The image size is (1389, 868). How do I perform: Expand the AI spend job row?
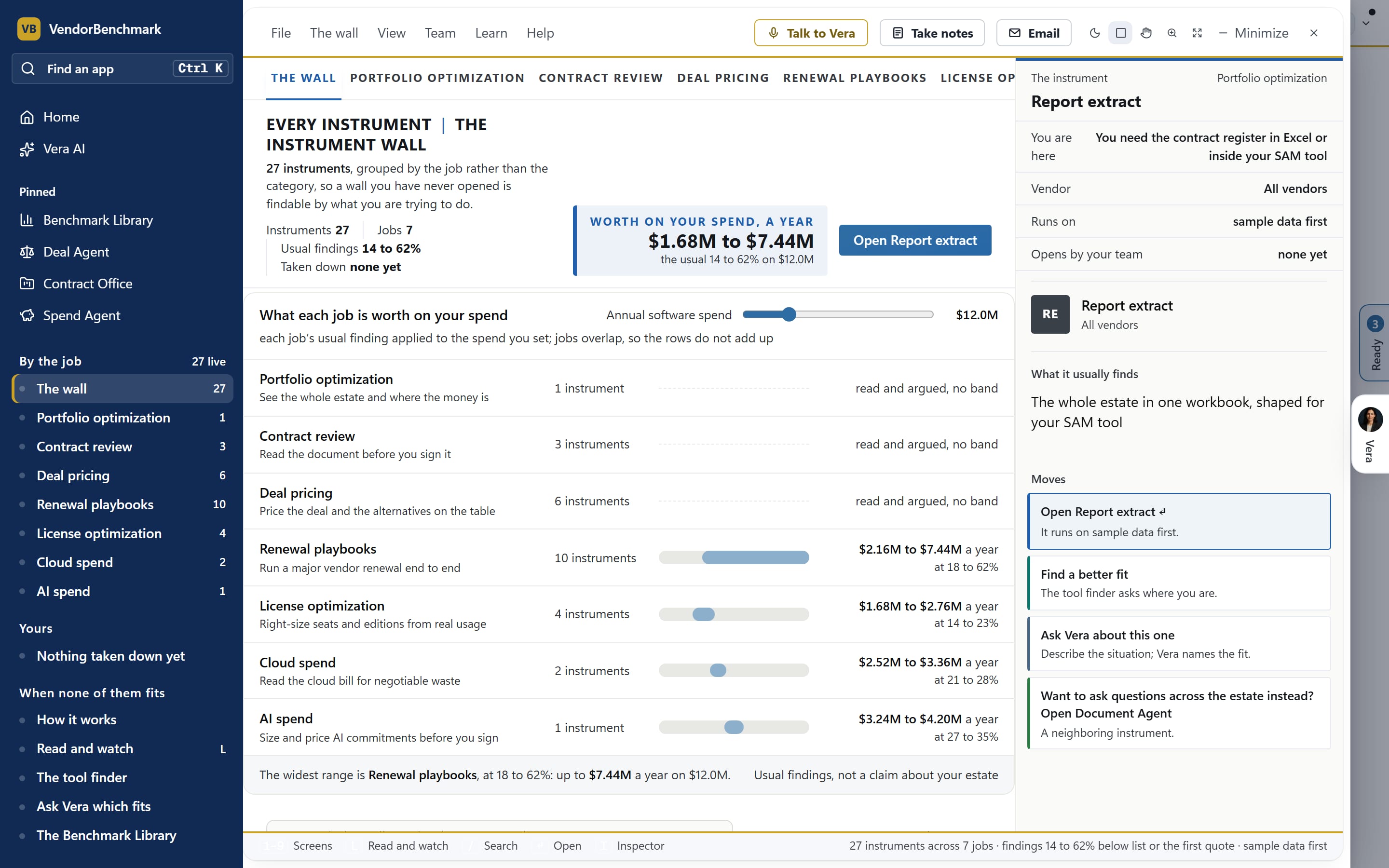(x=628, y=727)
